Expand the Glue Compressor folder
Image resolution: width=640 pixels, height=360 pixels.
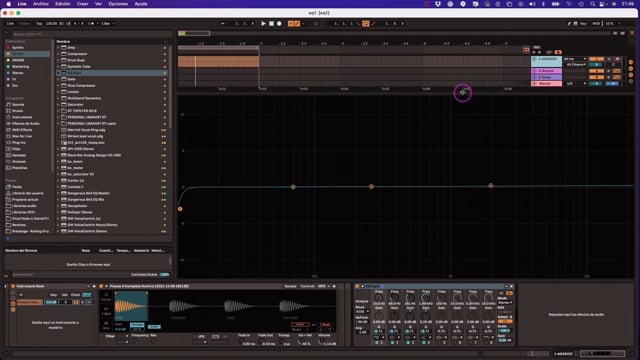pyautogui.click(x=58, y=86)
